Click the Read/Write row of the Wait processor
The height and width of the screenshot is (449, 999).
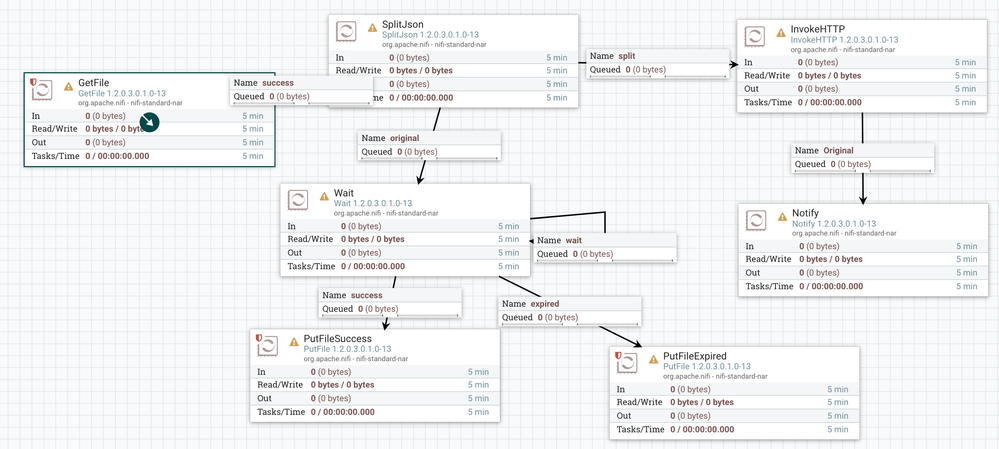point(405,239)
